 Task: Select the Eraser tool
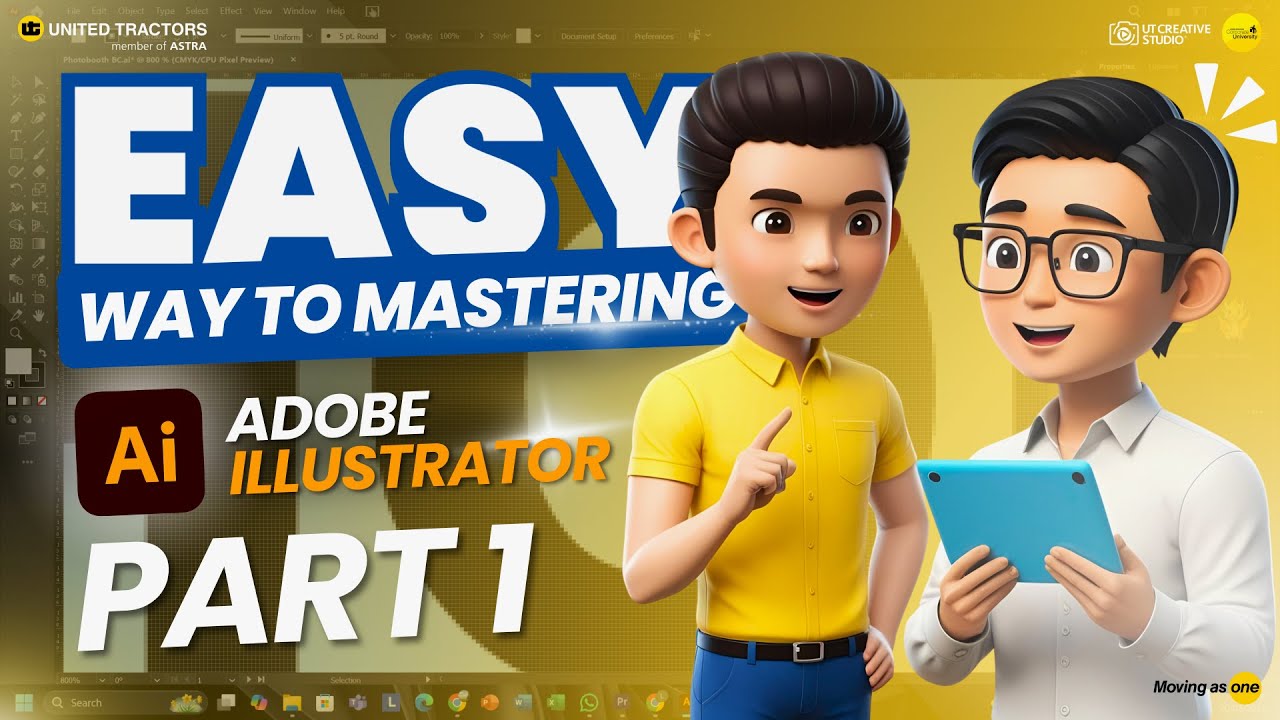point(38,171)
